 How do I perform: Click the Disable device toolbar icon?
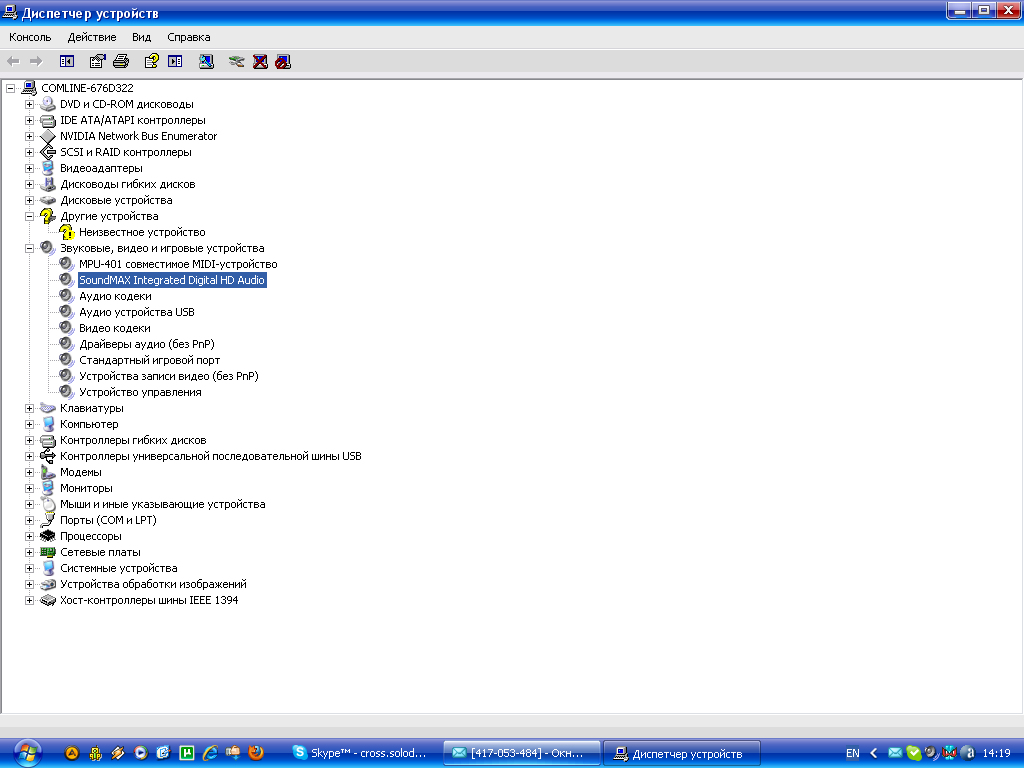(x=283, y=61)
